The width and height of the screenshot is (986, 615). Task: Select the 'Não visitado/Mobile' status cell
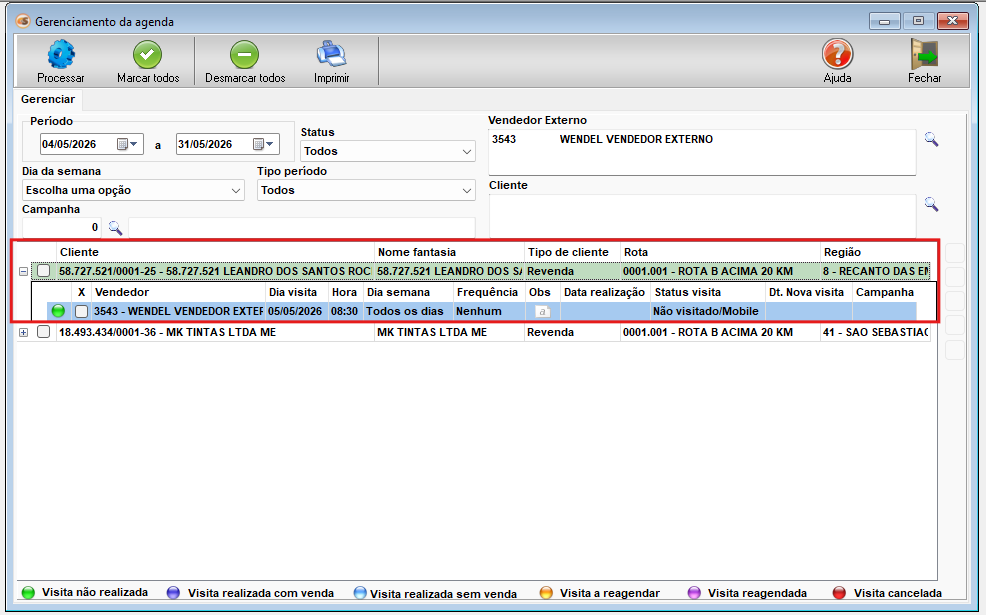pos(707,311)
